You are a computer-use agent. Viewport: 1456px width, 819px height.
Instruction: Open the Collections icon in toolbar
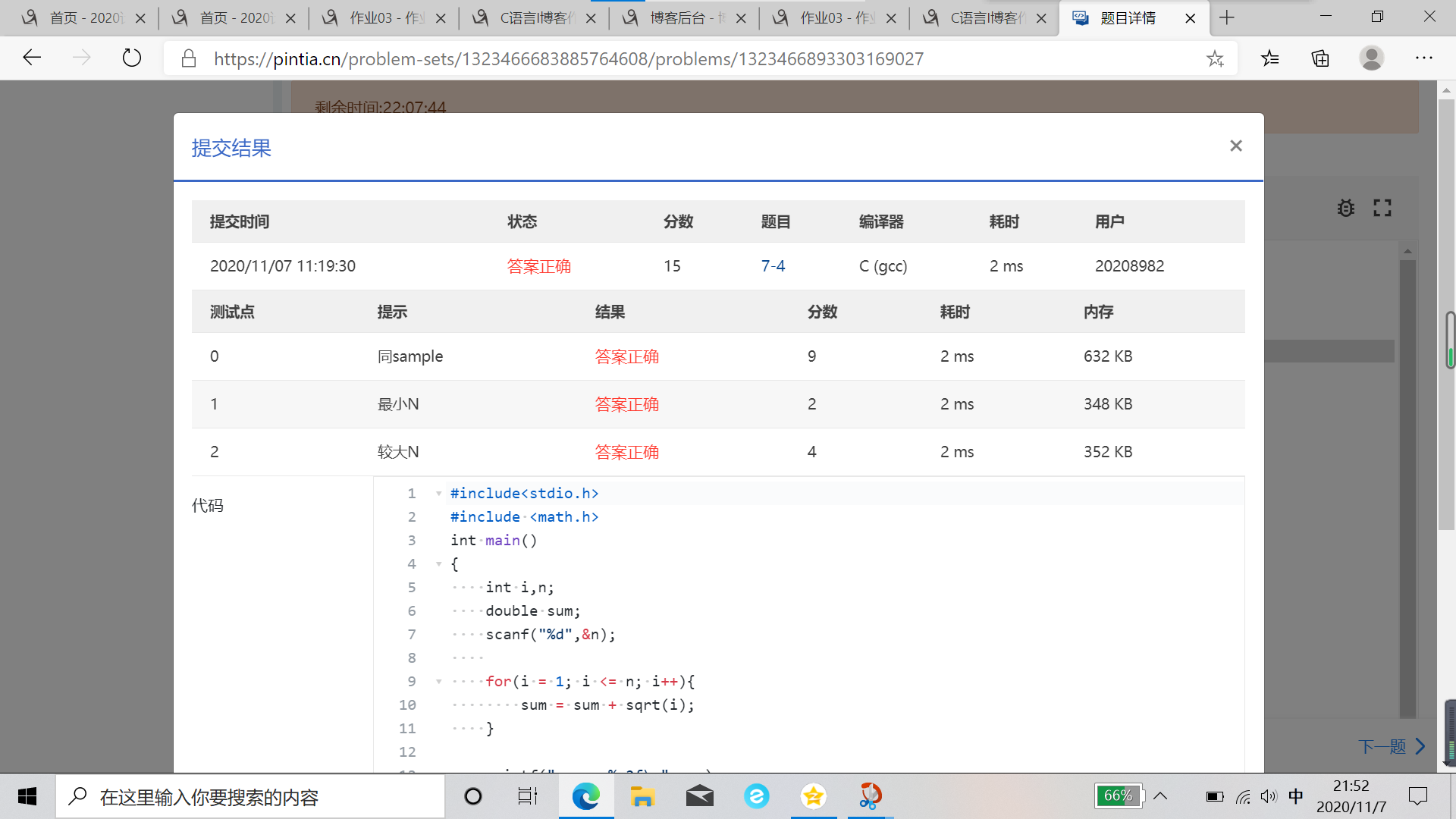pyautogui.click(x=1320, y=58)
